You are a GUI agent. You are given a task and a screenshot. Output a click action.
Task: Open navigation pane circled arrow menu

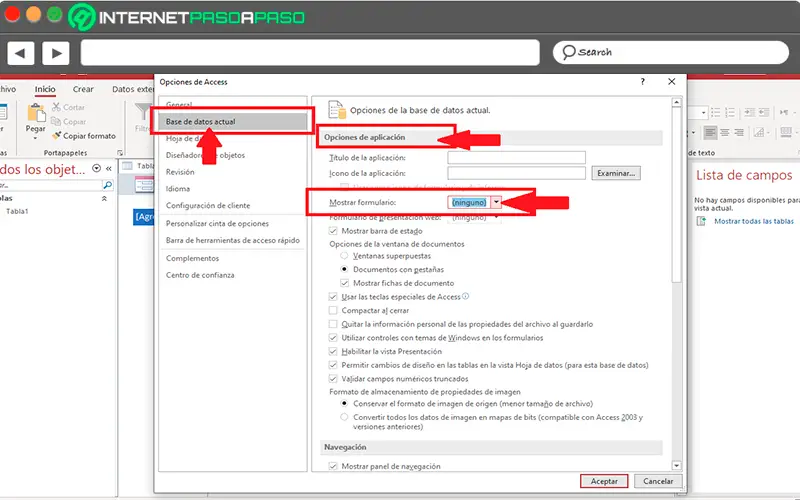coord(96,168)
